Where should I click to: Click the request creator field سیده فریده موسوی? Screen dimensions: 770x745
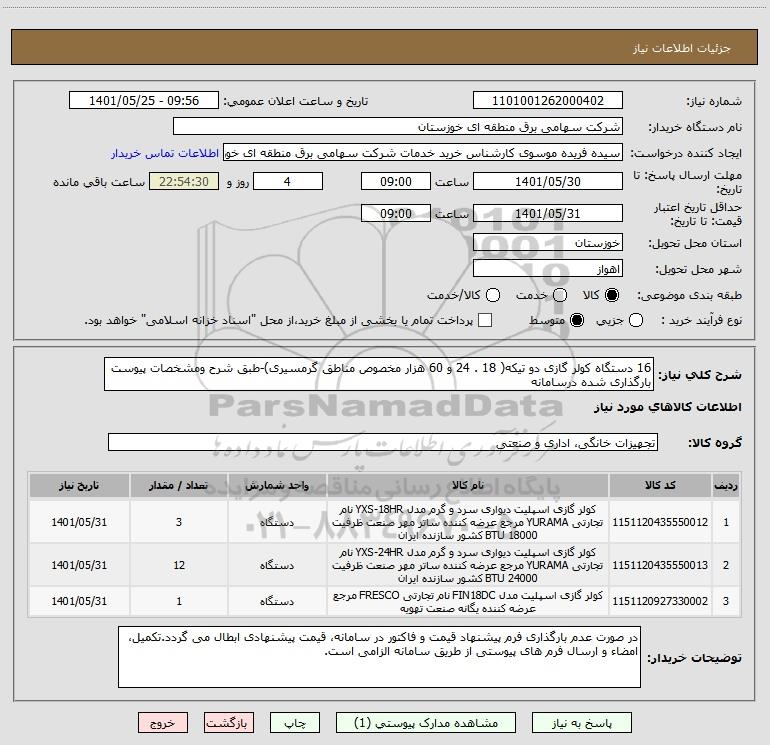423,153
